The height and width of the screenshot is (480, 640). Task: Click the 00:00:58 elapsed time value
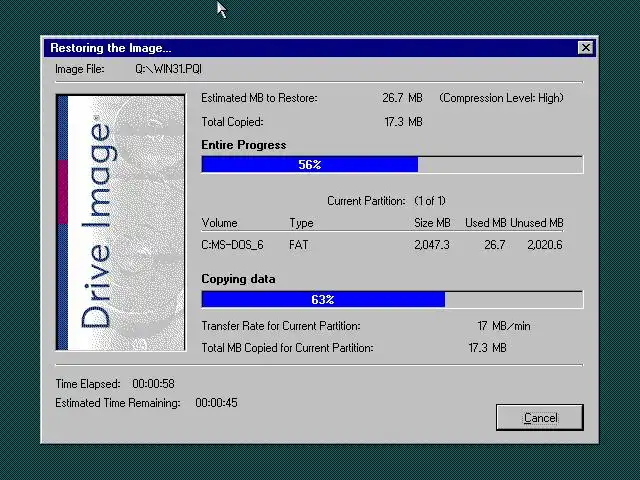pos(153,384)
